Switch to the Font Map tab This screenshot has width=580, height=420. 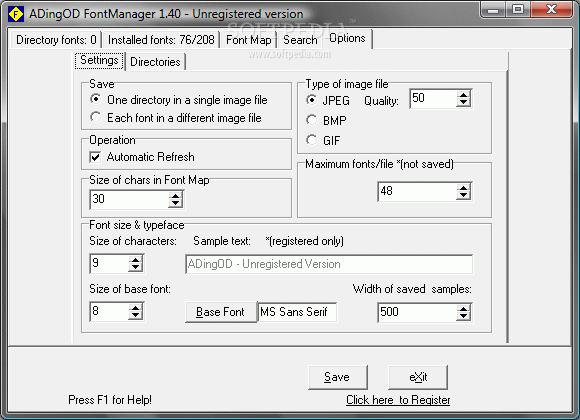coord(249,40)
